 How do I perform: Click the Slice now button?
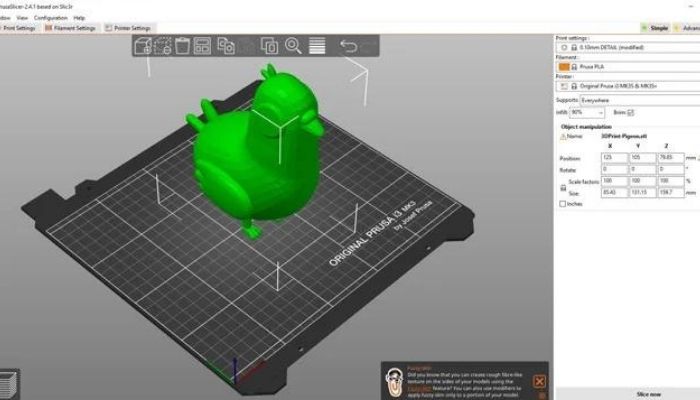click(x=649, y=394)
